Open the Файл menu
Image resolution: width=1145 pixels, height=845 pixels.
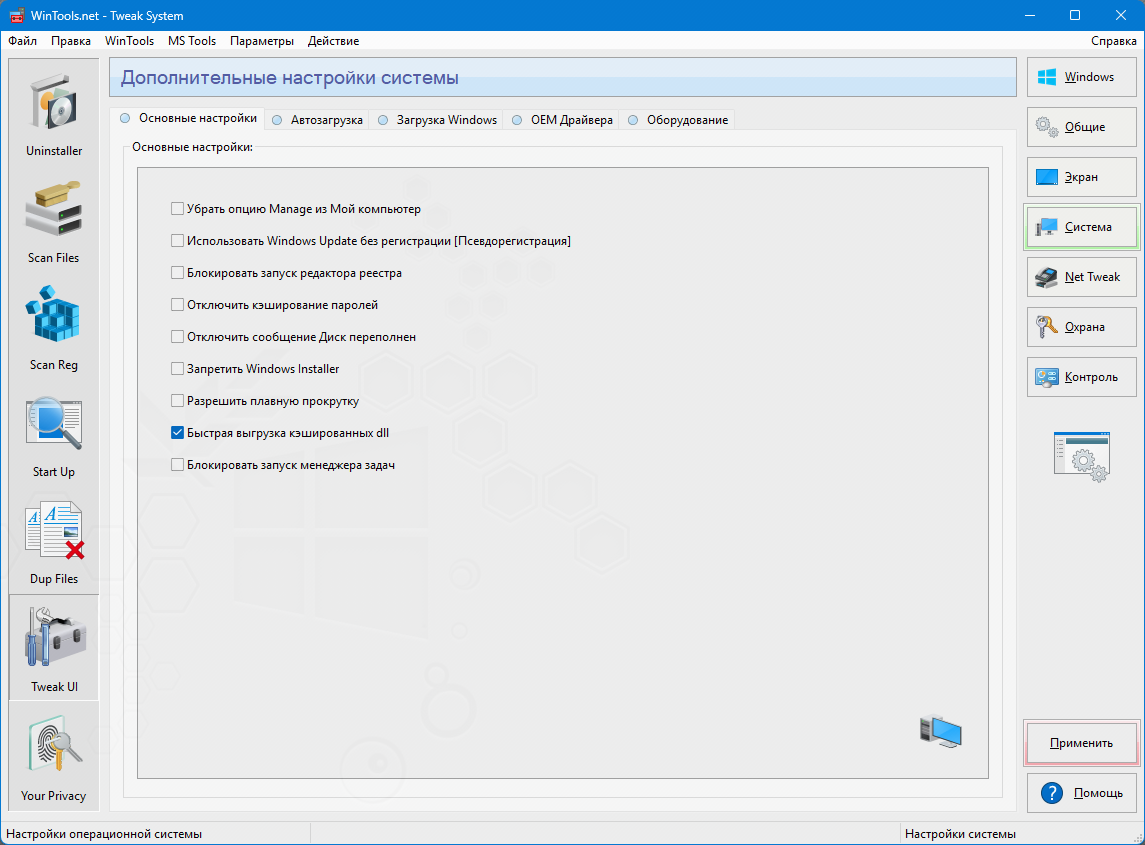[23, 41]
